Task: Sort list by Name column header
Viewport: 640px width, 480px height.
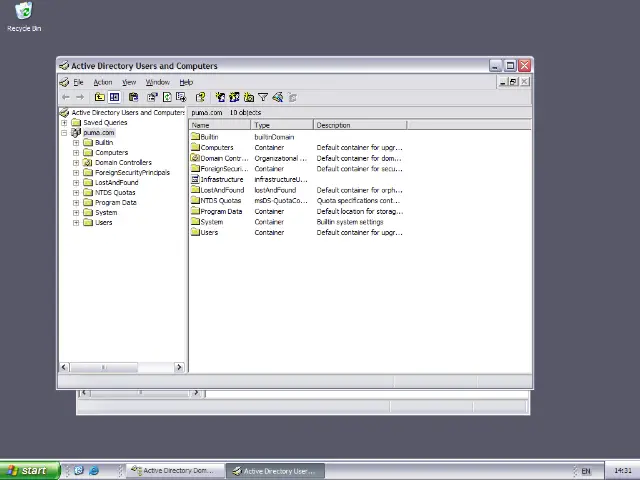Action: click(220, 125)
